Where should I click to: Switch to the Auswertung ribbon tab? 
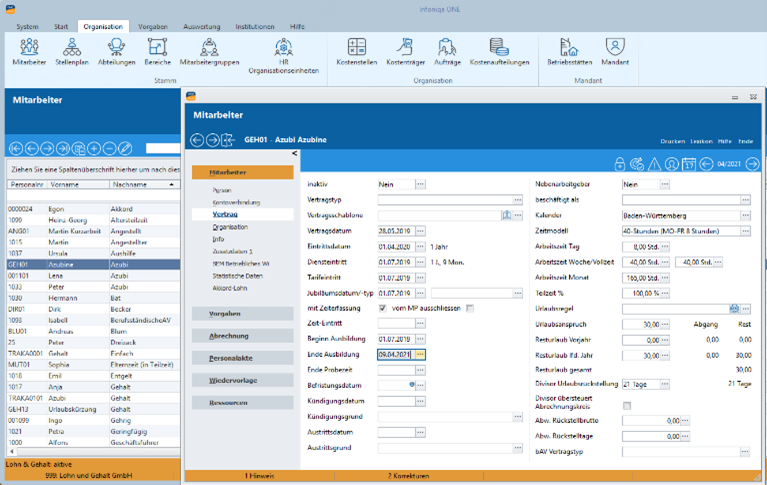point(202,26)
